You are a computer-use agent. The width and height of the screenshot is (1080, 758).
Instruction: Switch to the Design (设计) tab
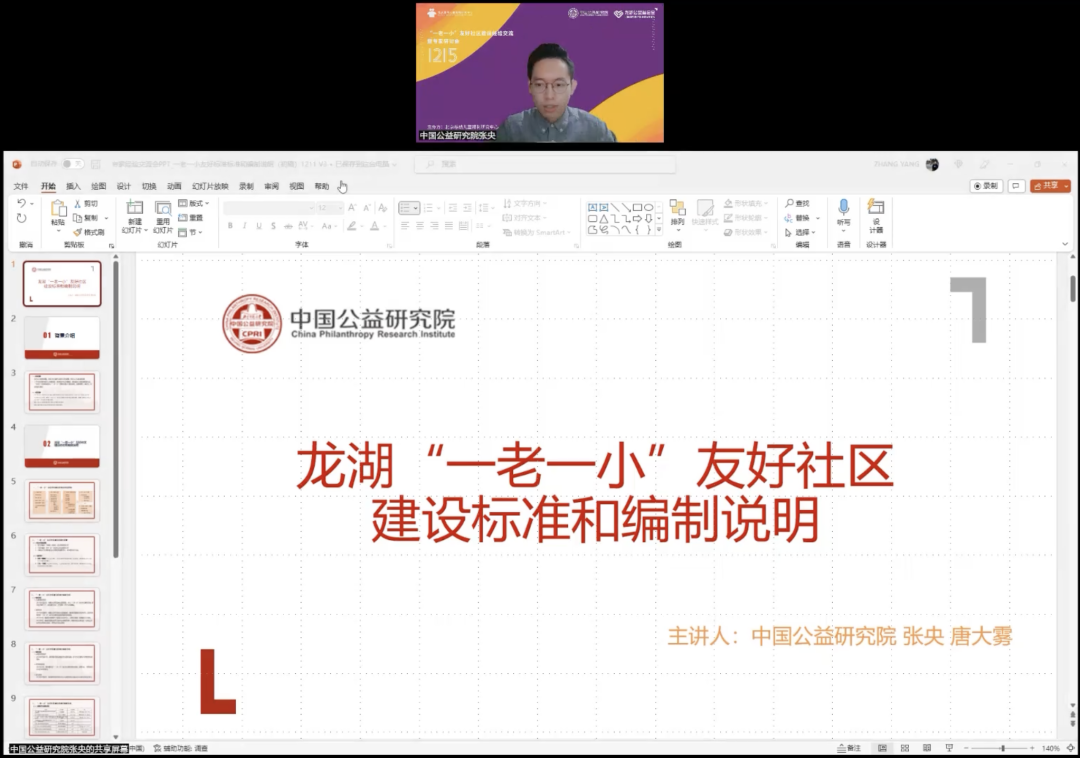(x=123, y=186)
